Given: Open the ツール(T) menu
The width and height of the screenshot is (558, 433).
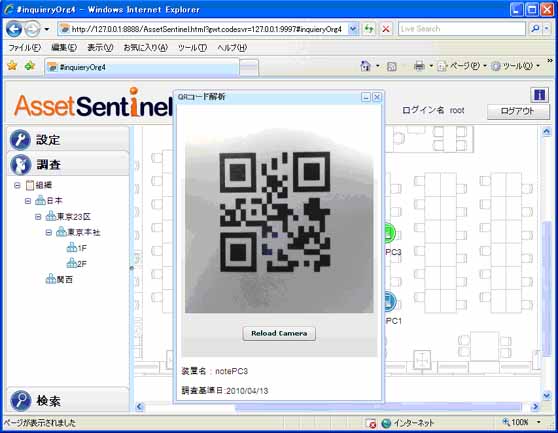Looking at the screenshot, I should coord(192,48).
